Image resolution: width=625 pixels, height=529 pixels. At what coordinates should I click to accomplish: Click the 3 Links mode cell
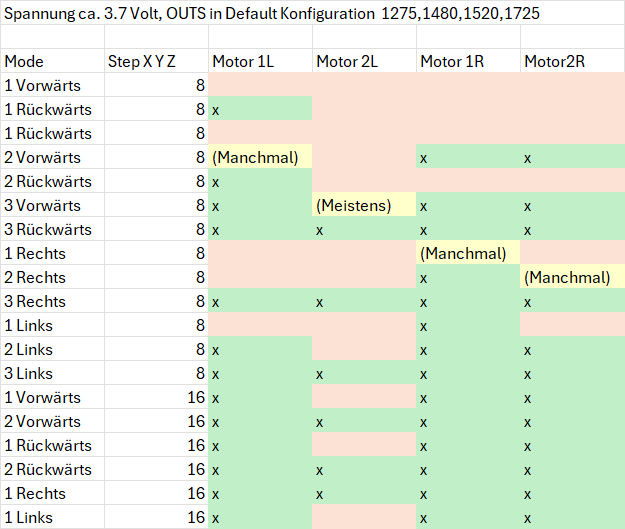(53, 373)
